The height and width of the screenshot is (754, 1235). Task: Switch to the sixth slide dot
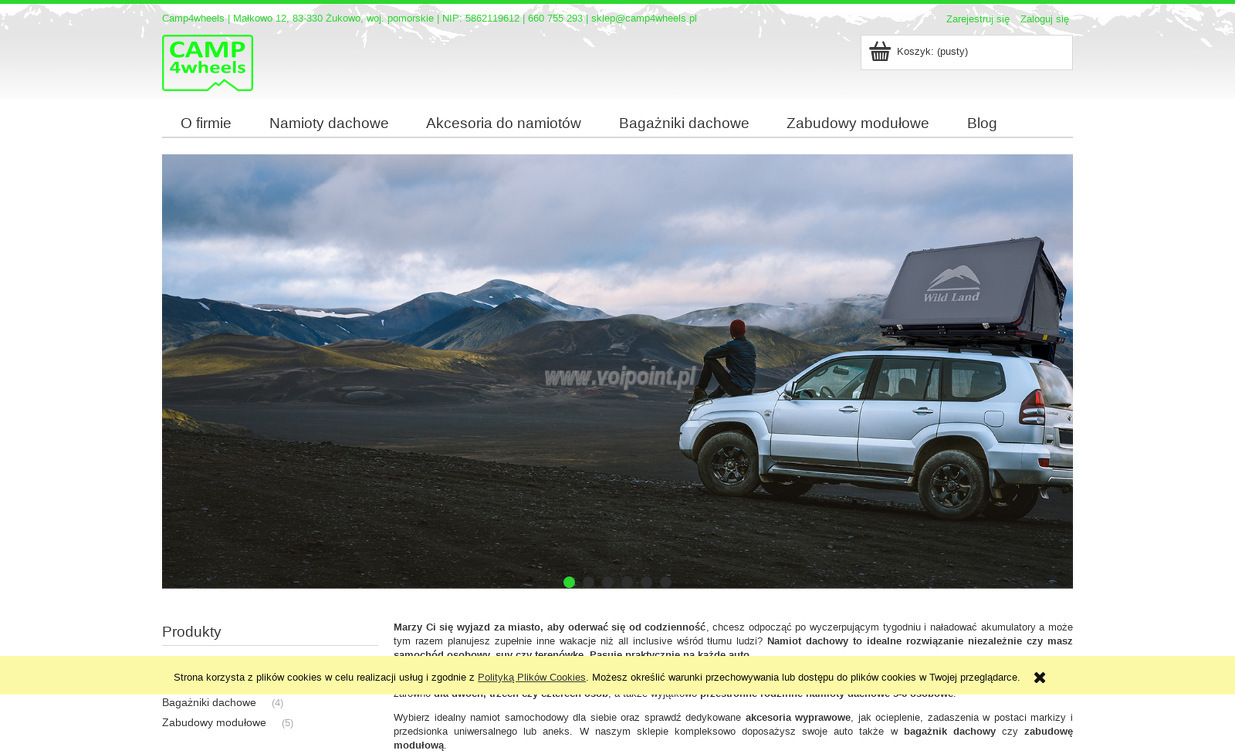pyautogui.click(x=666, y=582)
